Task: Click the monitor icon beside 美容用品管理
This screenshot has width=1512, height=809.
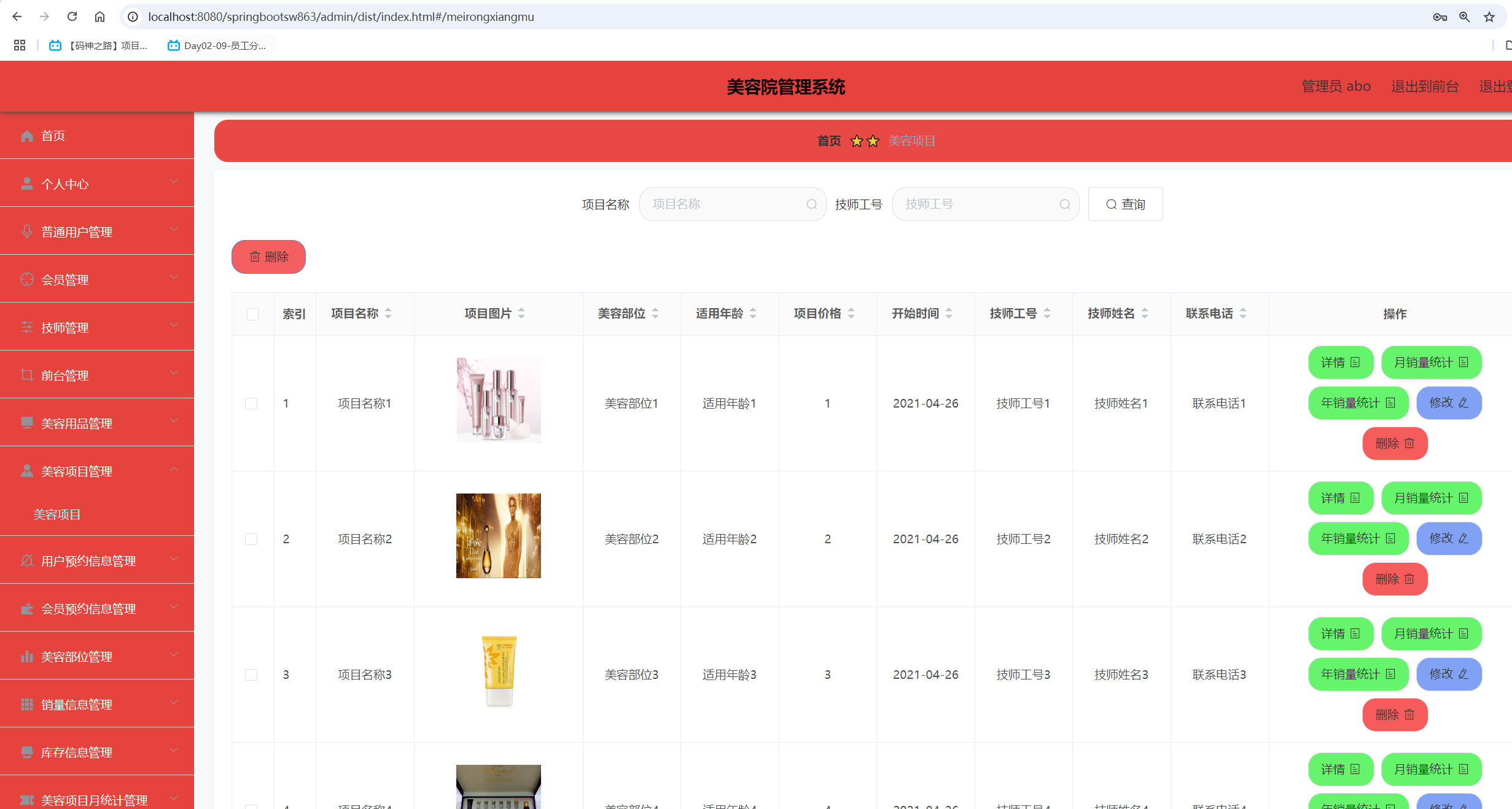Action: tap(27, 423)
